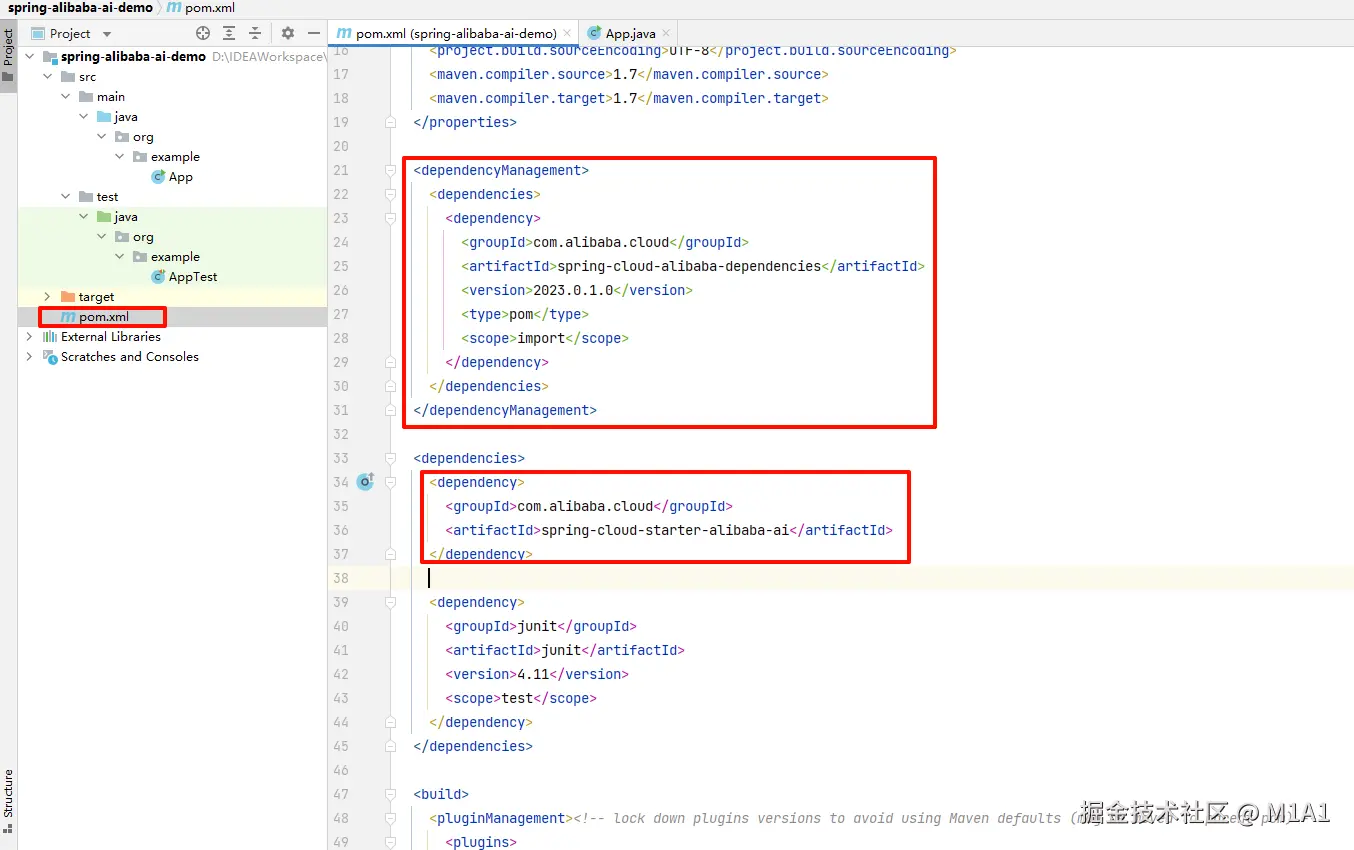Select the Scratches and Consoles label

[x=130, y=357]
